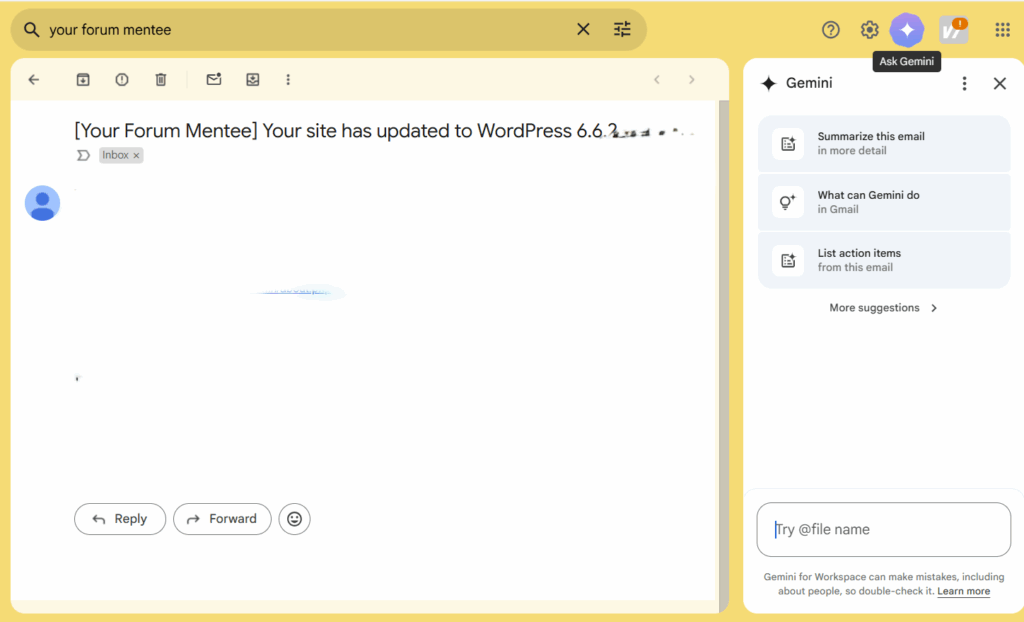The height and width of the screenshot is (622, 1024).
Task: Click the blurred link in email body
Action: 298,291
